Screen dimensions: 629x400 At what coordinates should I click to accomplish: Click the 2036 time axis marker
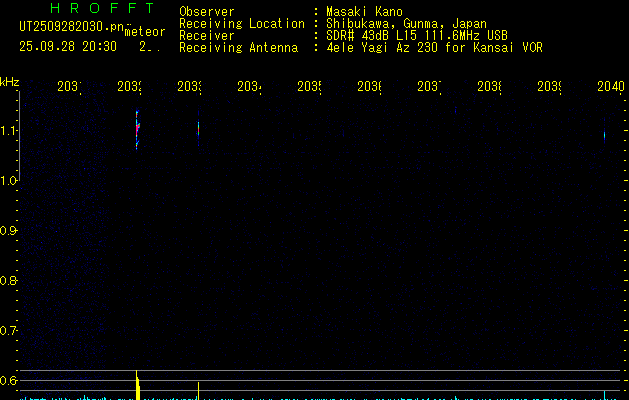click(x=369, y=86)
